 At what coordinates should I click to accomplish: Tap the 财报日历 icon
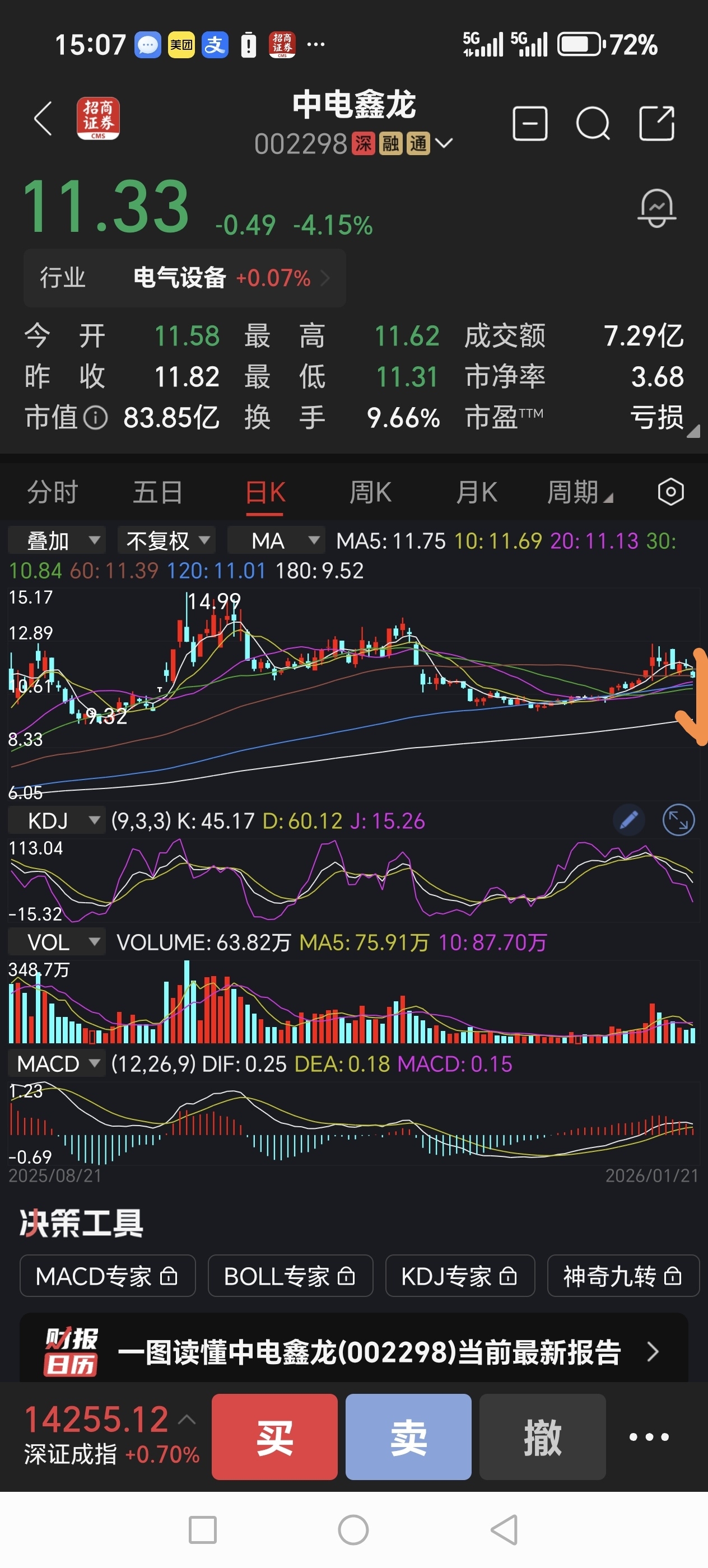(71, 1351)
